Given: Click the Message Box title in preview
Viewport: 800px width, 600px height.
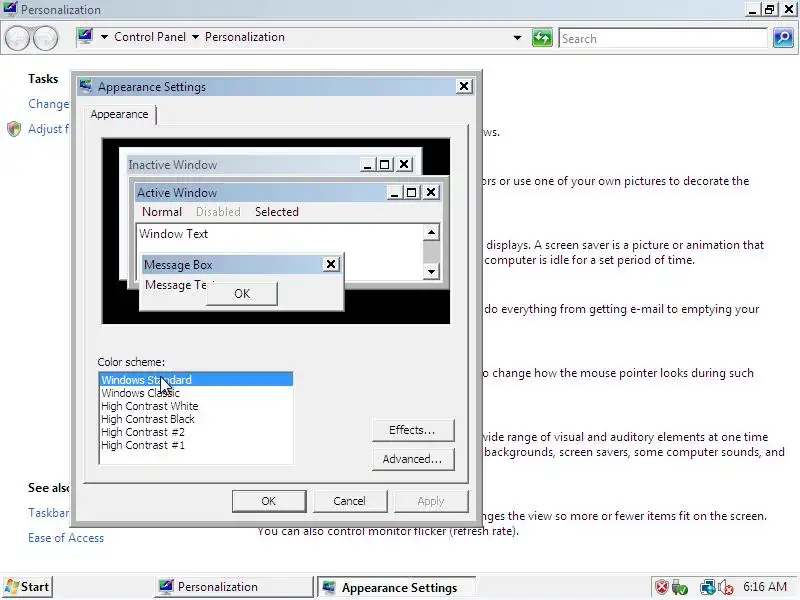Looking at the screenshot, I should pos(178,265).
